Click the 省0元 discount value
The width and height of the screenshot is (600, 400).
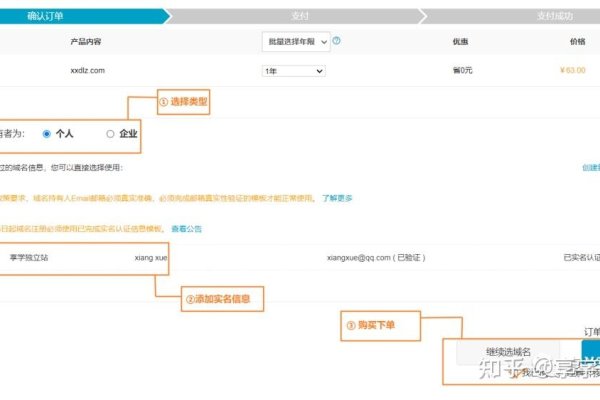pyautogui.click(x=463, y=70)
